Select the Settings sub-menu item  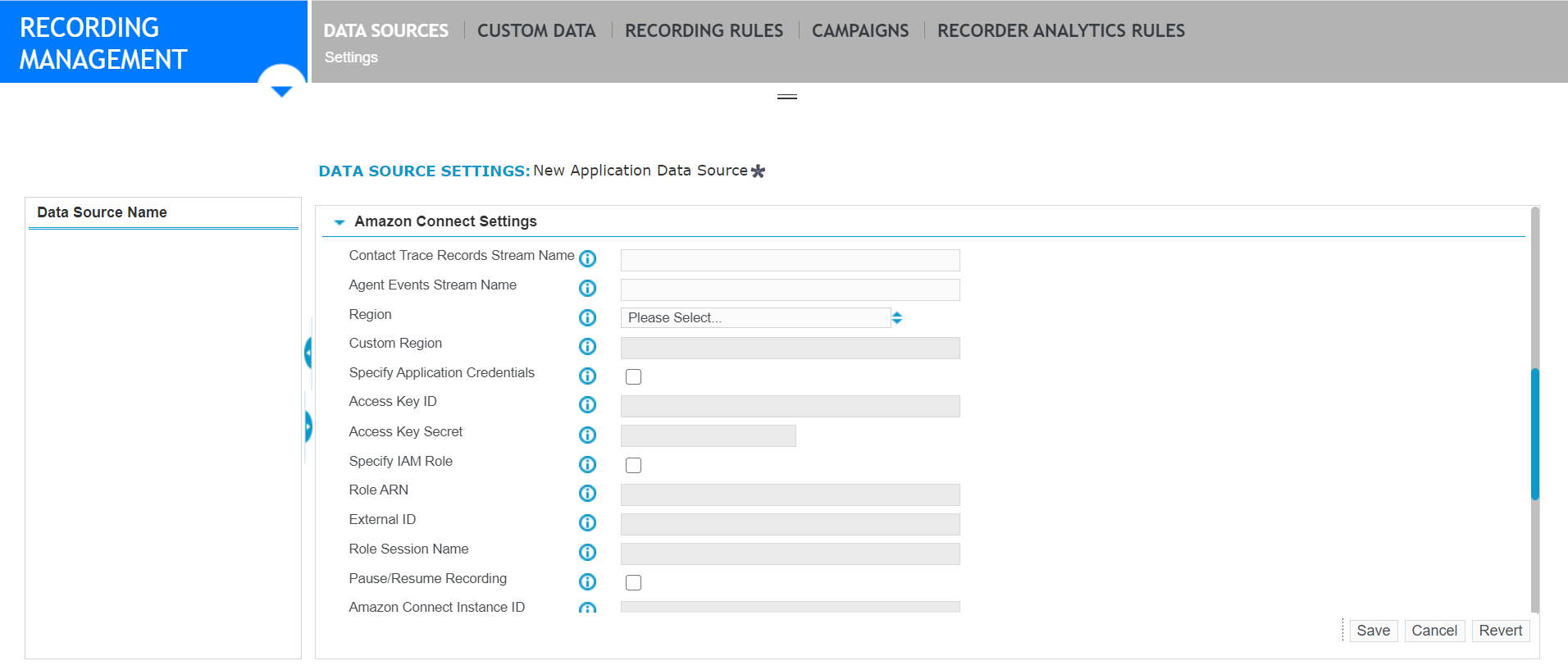(x=351, y=57)
